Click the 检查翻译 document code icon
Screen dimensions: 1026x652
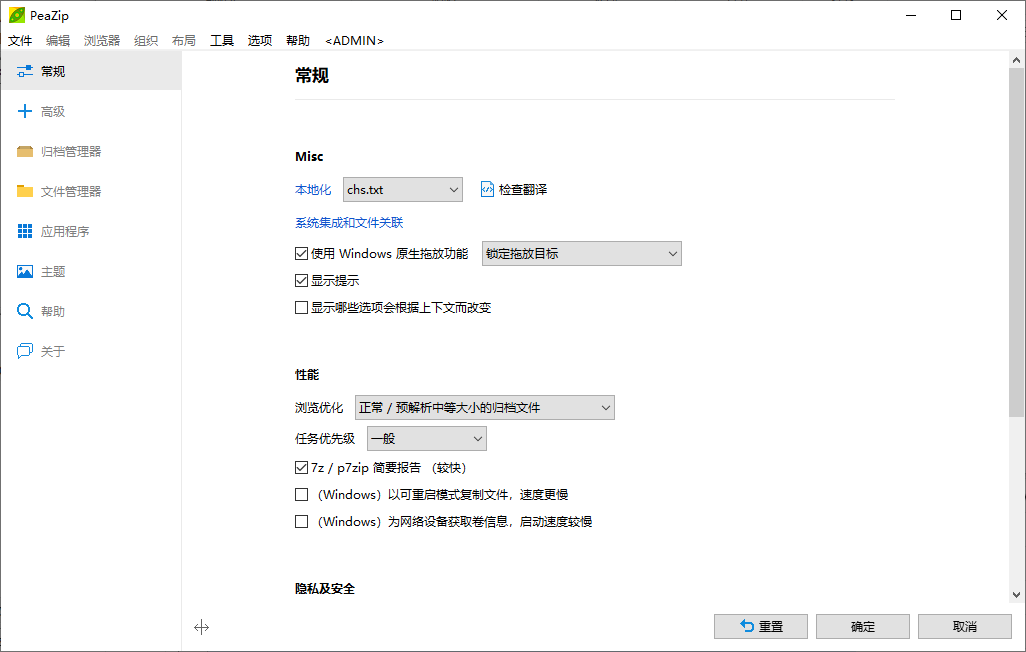click(x=487, y=189)
